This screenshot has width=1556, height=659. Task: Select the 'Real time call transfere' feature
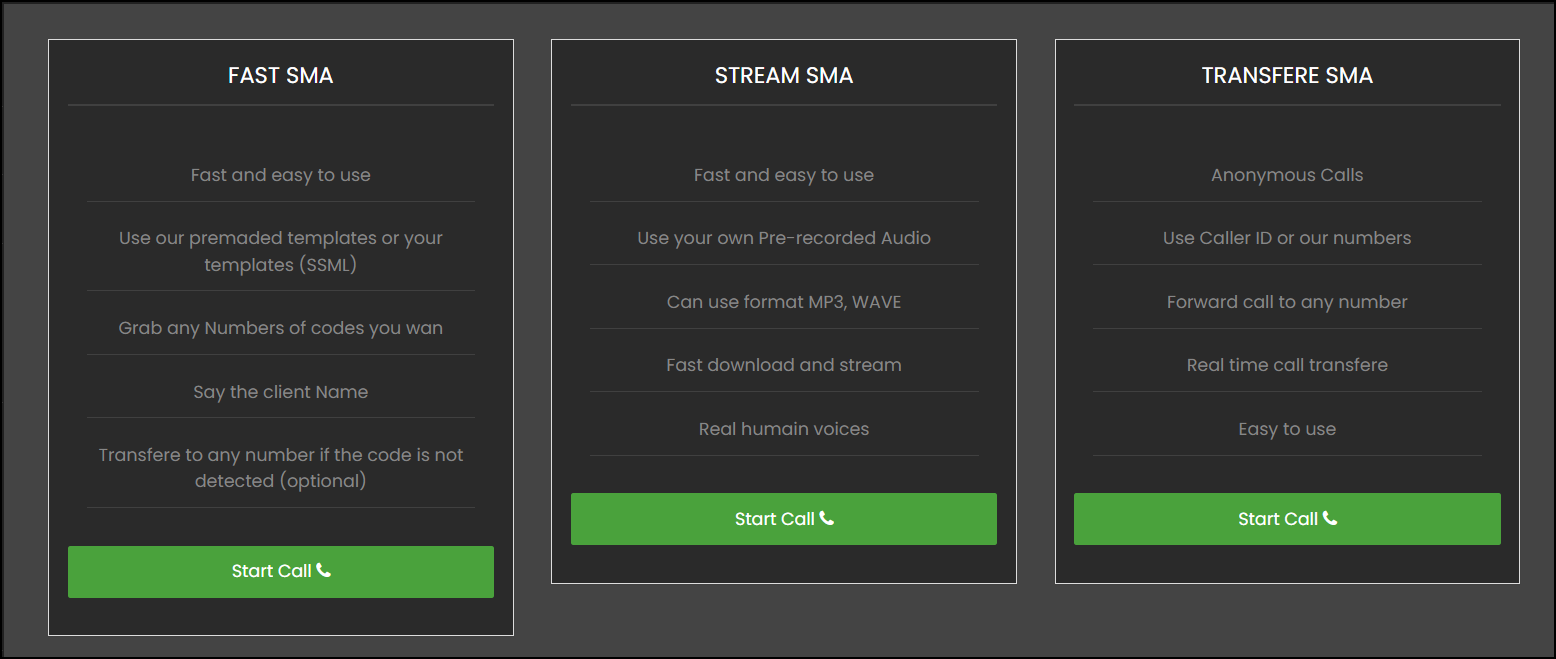1287,365
